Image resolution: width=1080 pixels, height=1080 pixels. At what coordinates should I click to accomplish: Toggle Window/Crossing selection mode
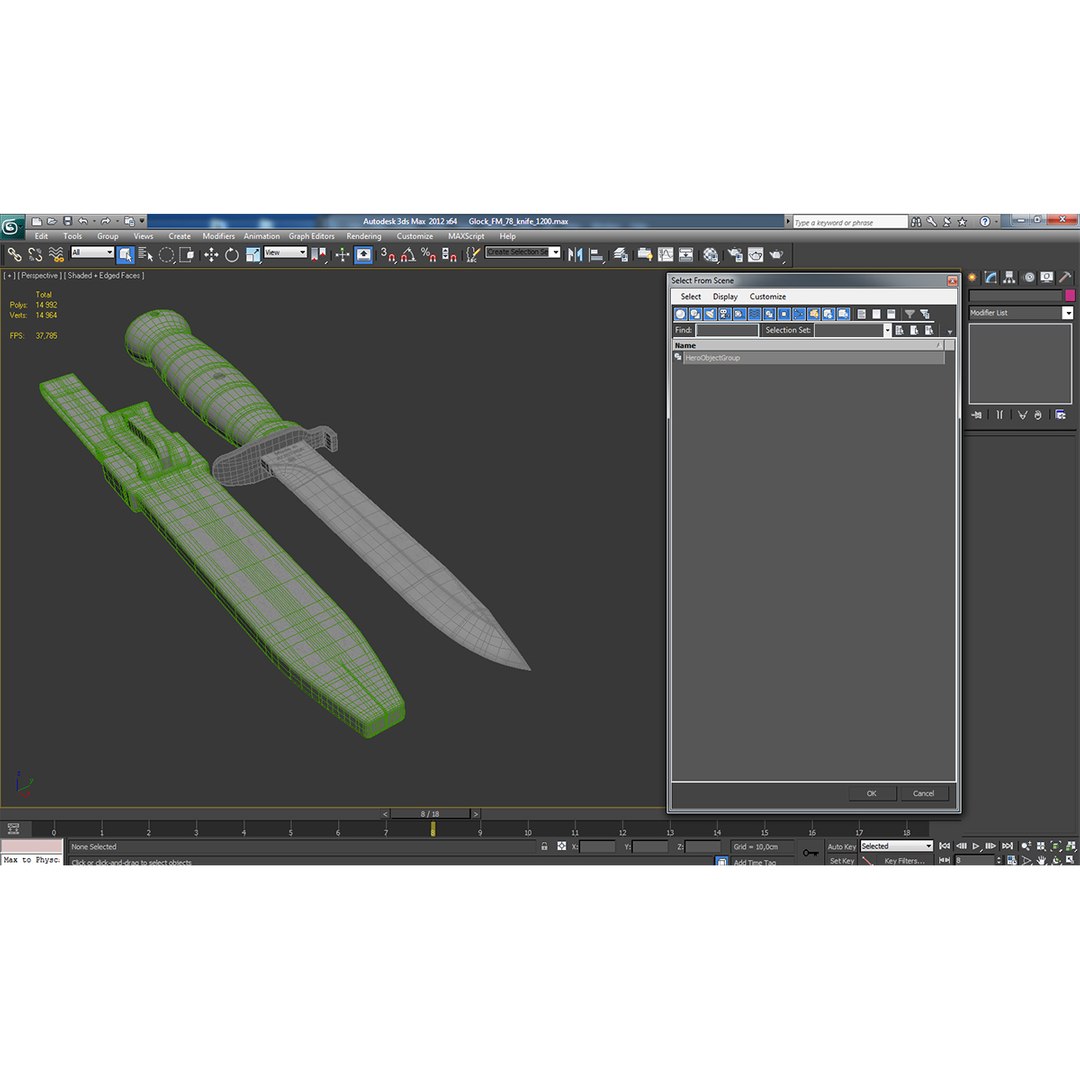pos(187,255)
